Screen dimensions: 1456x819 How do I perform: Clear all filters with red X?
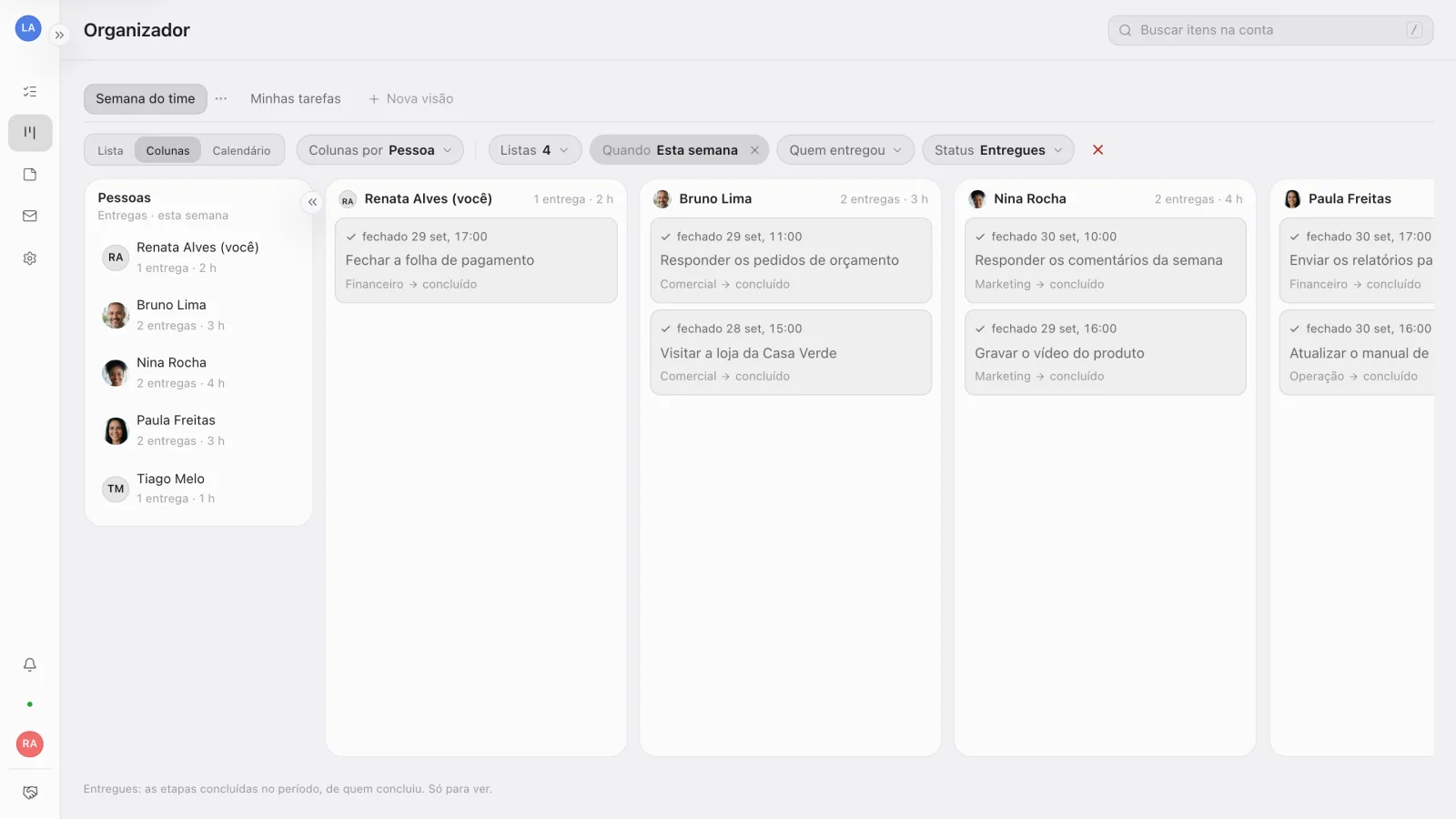coord(1098,150)
